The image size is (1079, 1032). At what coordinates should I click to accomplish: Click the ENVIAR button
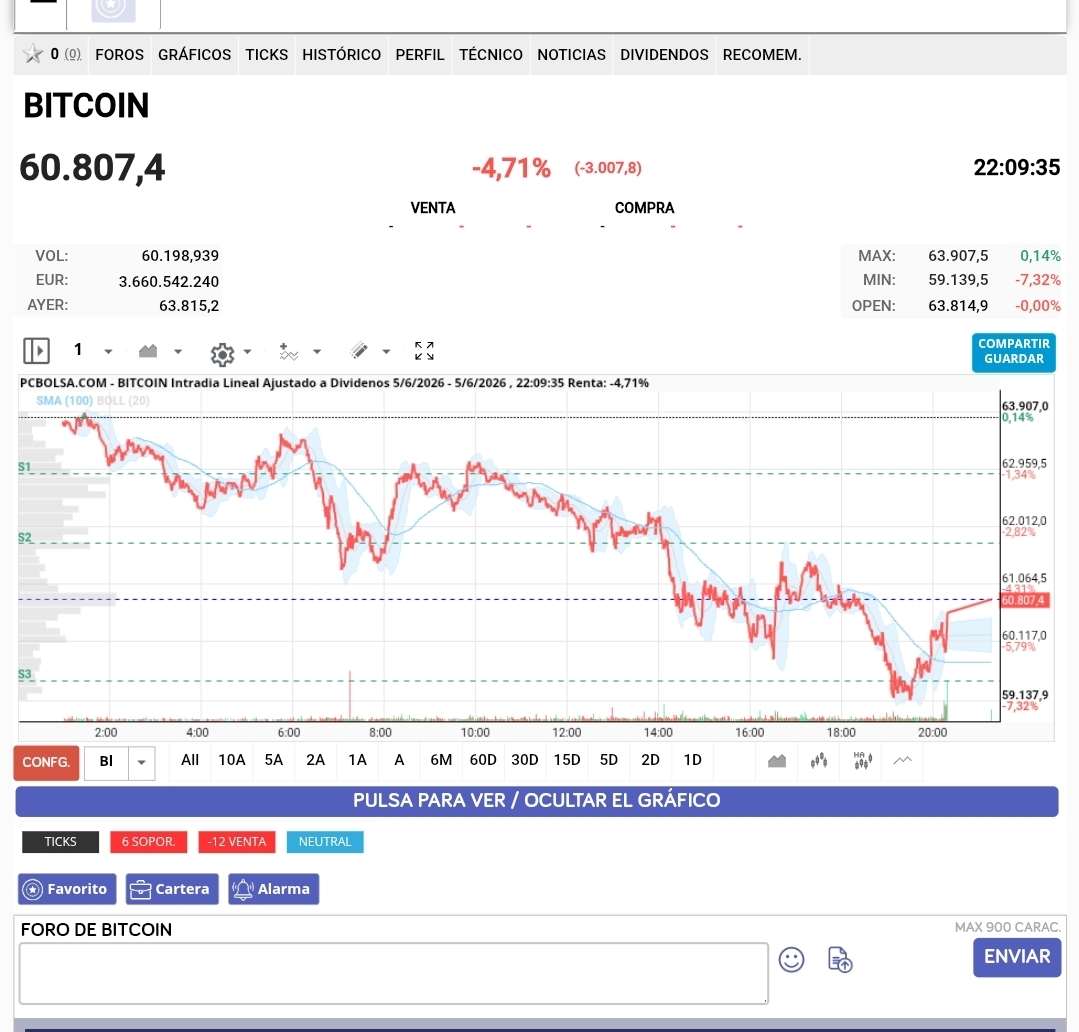click(1017, 957)
